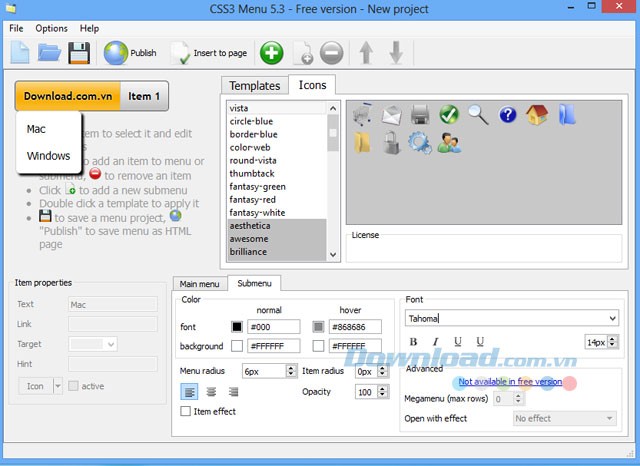Select fantasy-green in icon set list
This screenshot has width=640, height=466.
click(x=257, y=186)
